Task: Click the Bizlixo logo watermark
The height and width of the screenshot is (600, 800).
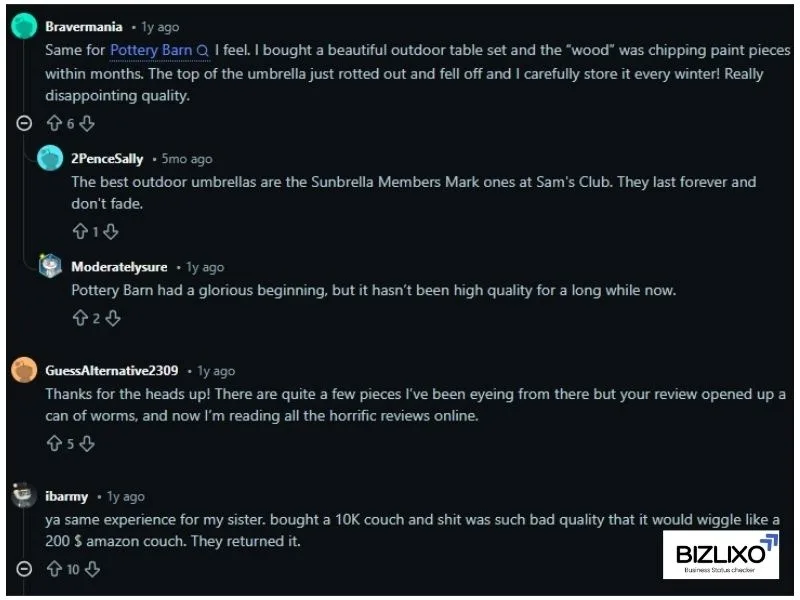Action: [720, 555]
